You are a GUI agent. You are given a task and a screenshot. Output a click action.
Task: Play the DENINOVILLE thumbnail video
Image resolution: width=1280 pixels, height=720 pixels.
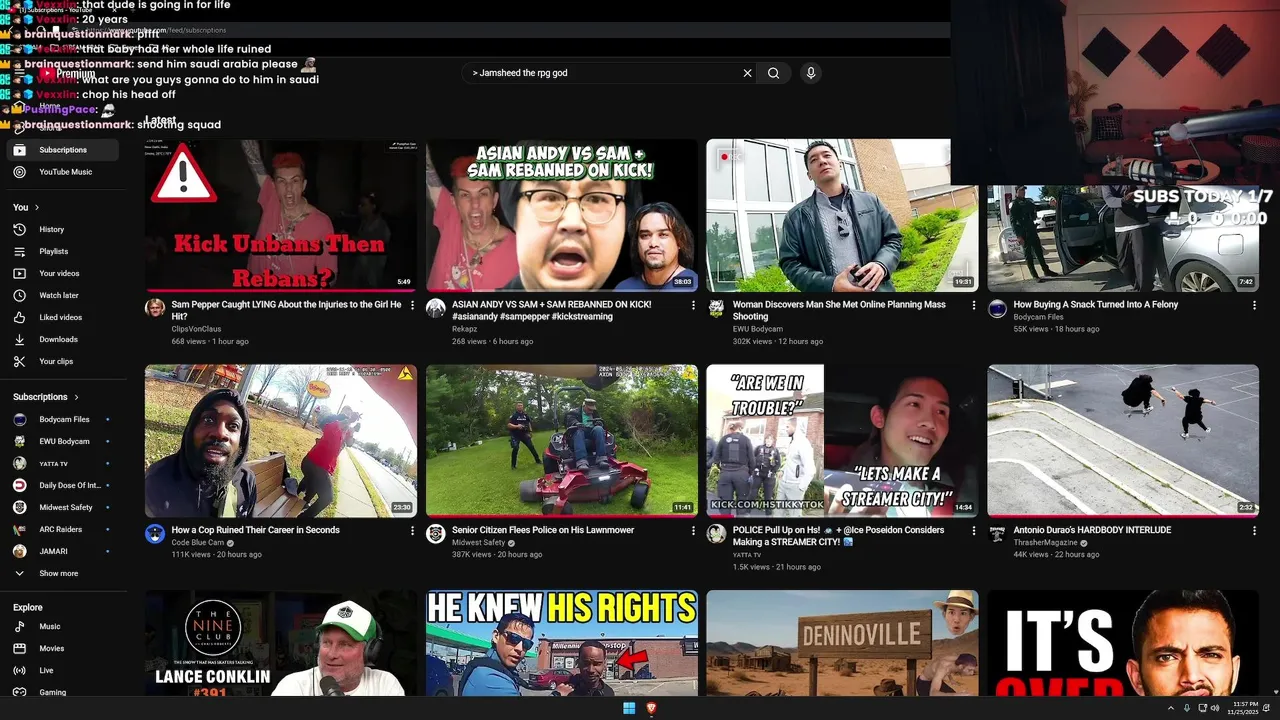pos(842,643)
